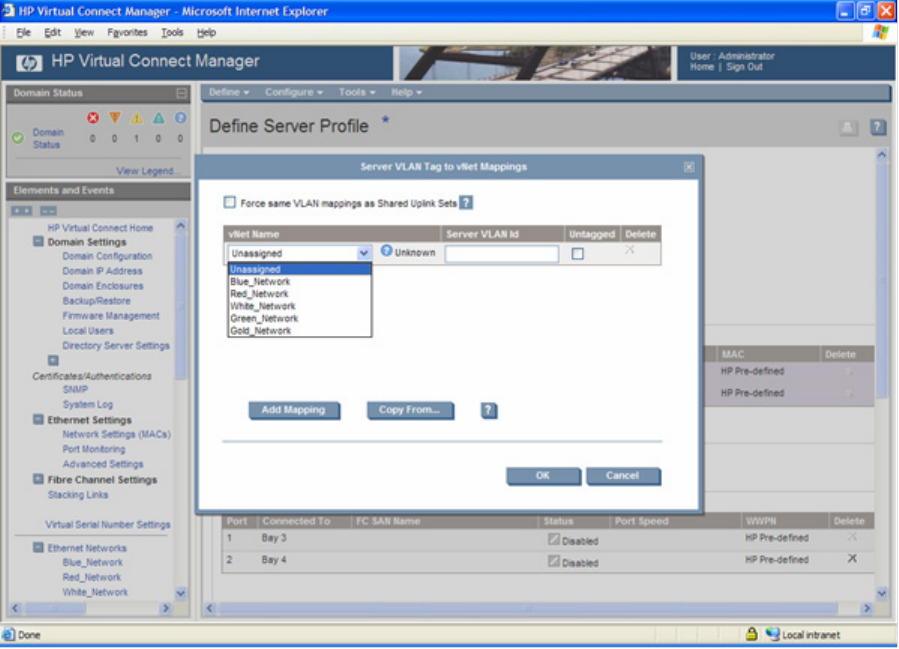Click the HP logo in header
This screenshot has height=649, width=899.
click(29, 62)
